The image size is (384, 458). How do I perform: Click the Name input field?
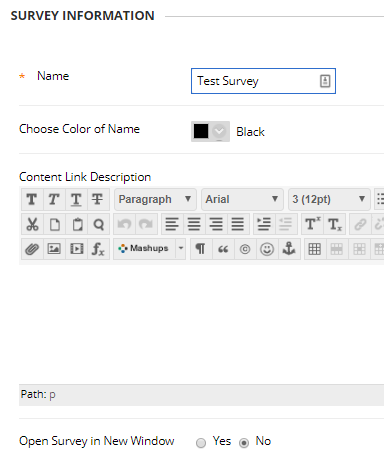pos(263,81)
